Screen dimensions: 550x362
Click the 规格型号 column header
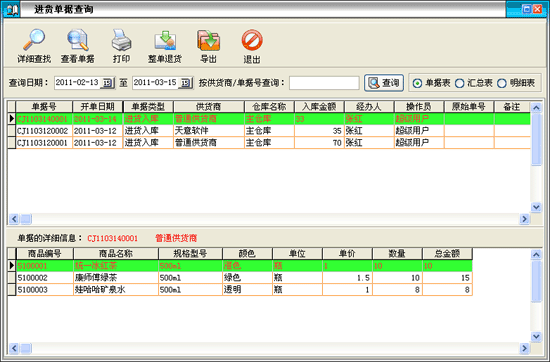[x=190, y=254]
